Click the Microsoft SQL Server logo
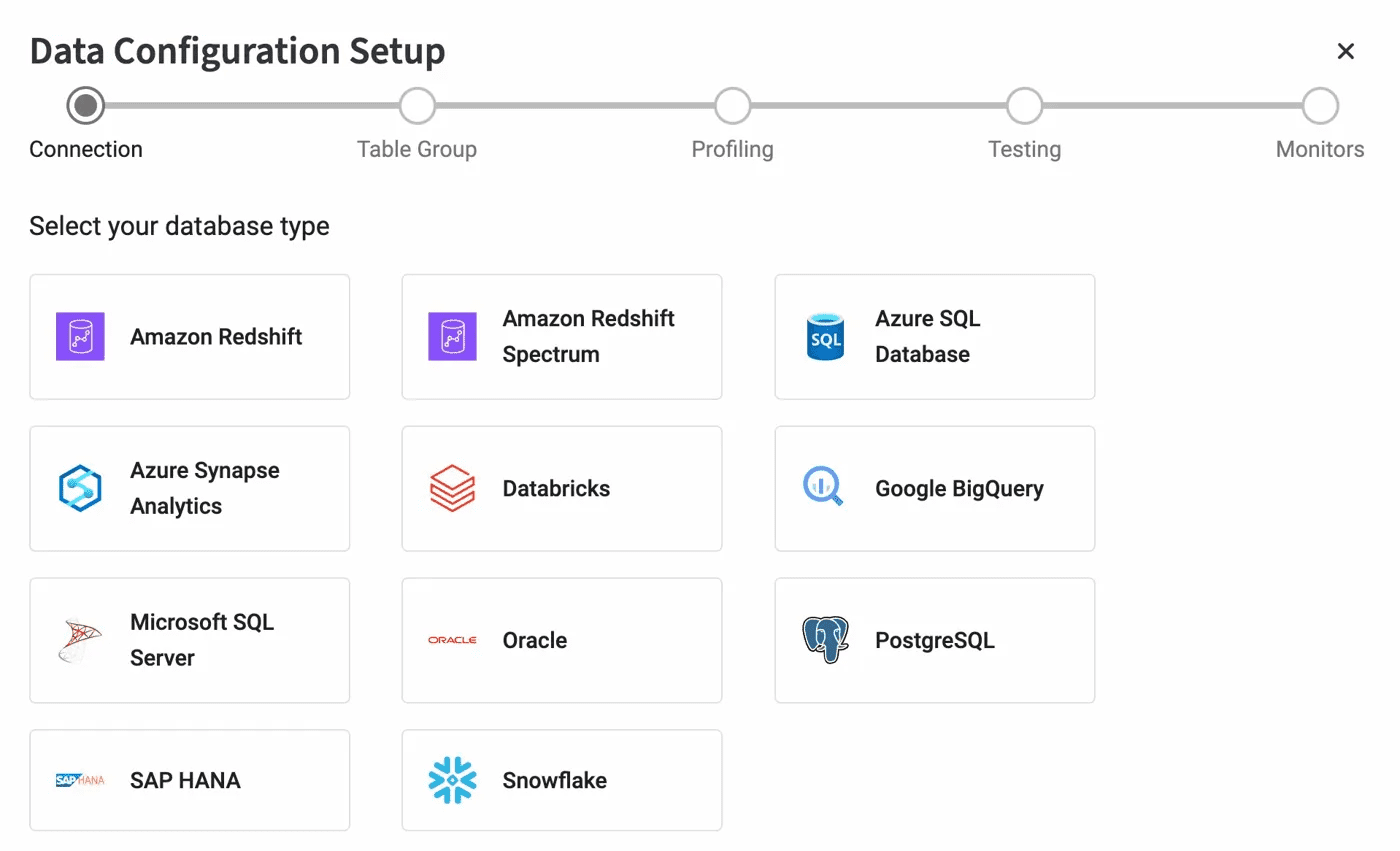The height and width of the screenshot is (851, 1400). coord(80,641)
